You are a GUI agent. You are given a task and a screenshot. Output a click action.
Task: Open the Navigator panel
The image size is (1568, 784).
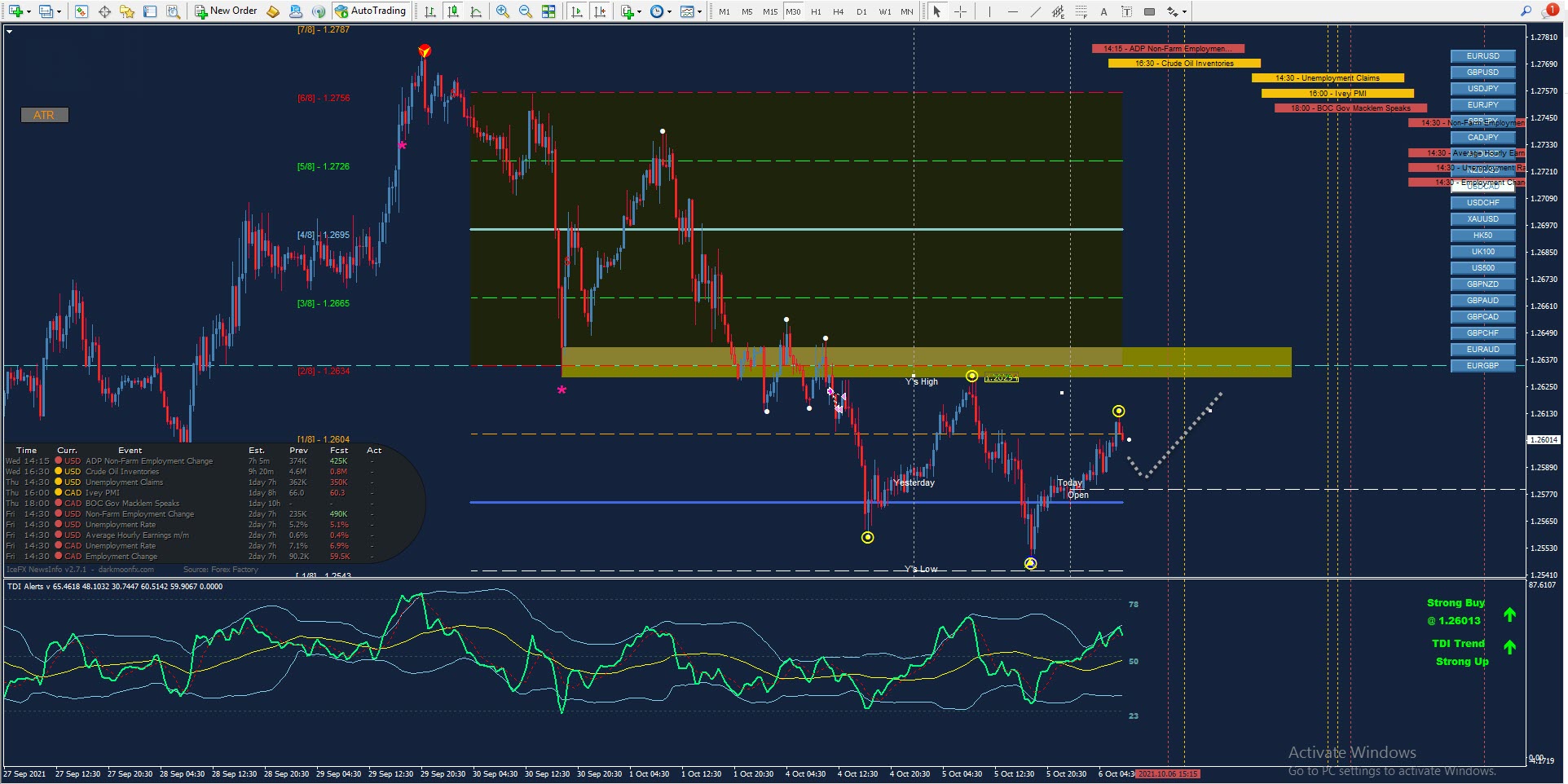(x=127, y=11)
